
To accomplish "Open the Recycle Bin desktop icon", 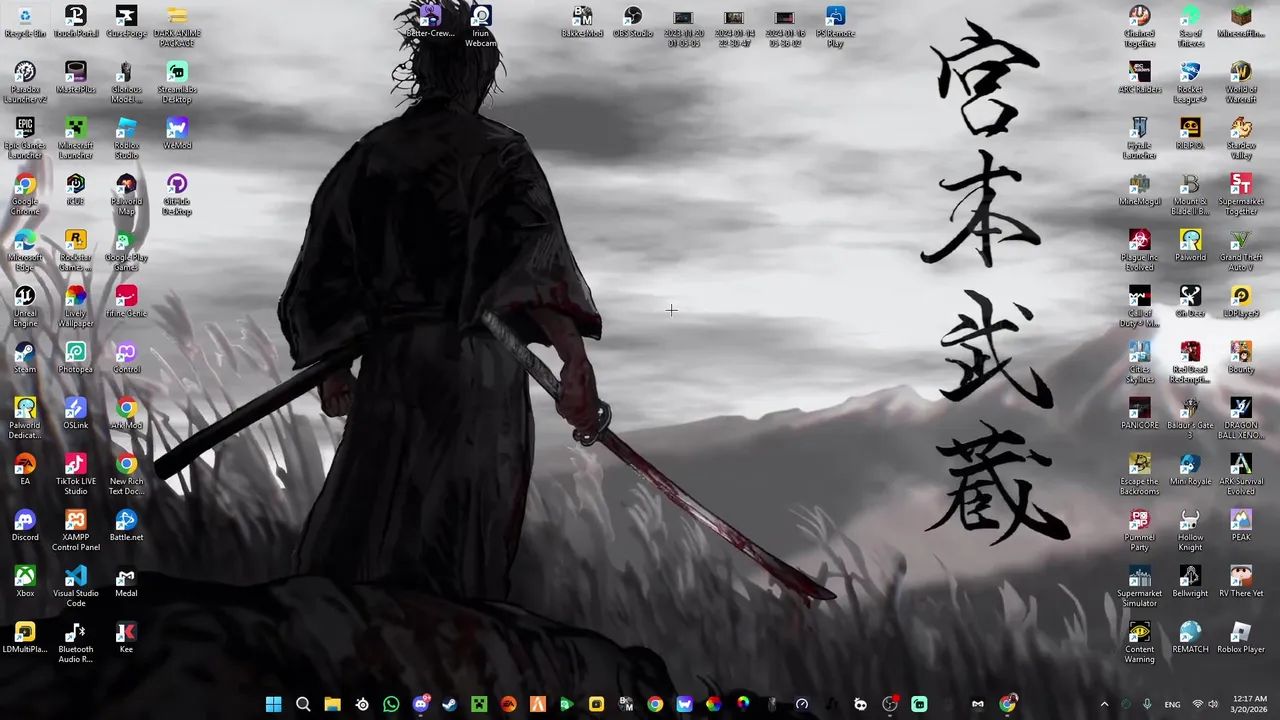I will [x=25, y=22].
